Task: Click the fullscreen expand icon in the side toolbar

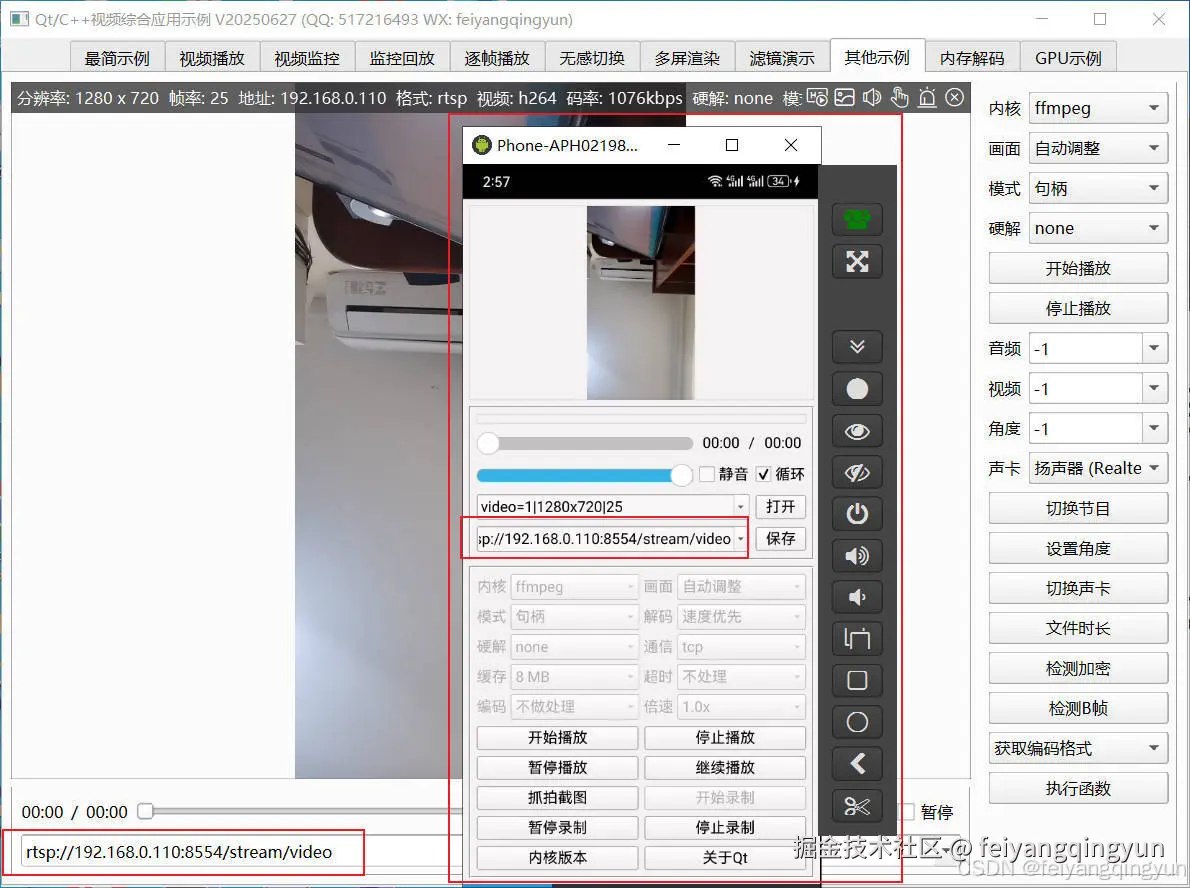Action: click(857, 261)
